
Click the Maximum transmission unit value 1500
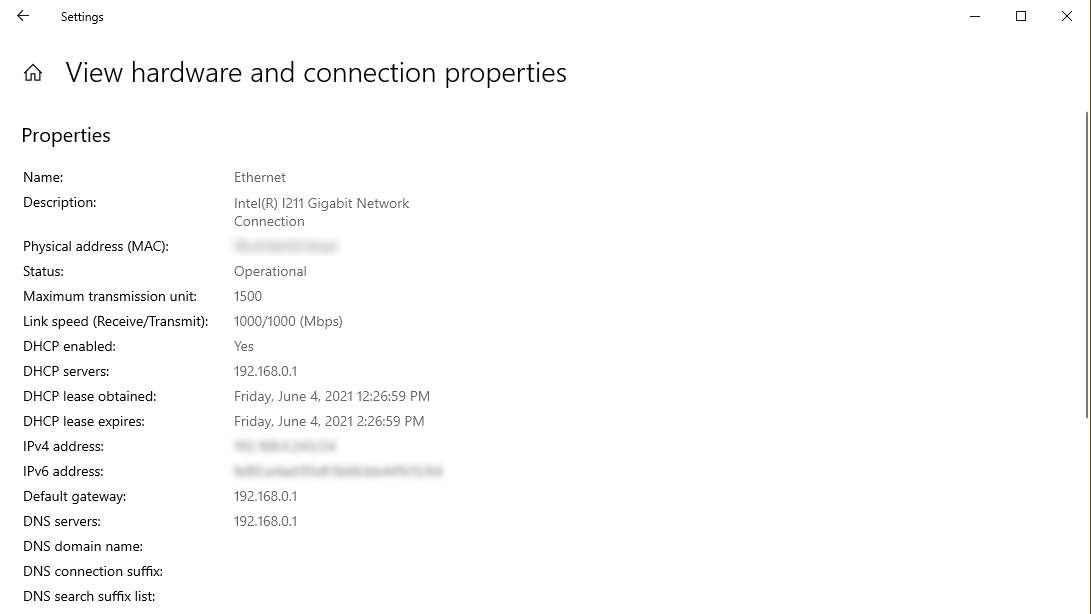click(x=248, y=296)
